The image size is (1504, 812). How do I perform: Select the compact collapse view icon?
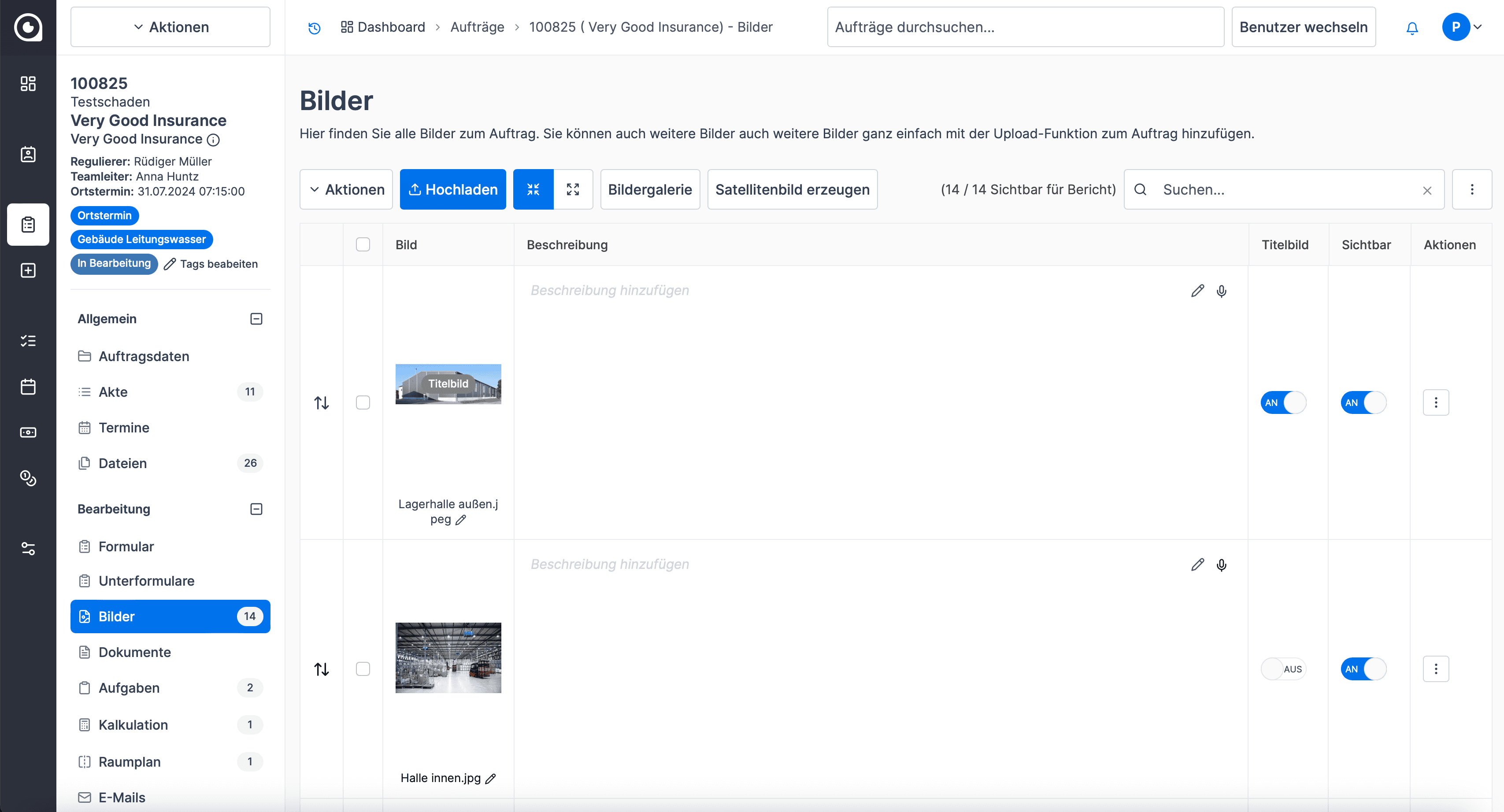(x=533, y=189)
